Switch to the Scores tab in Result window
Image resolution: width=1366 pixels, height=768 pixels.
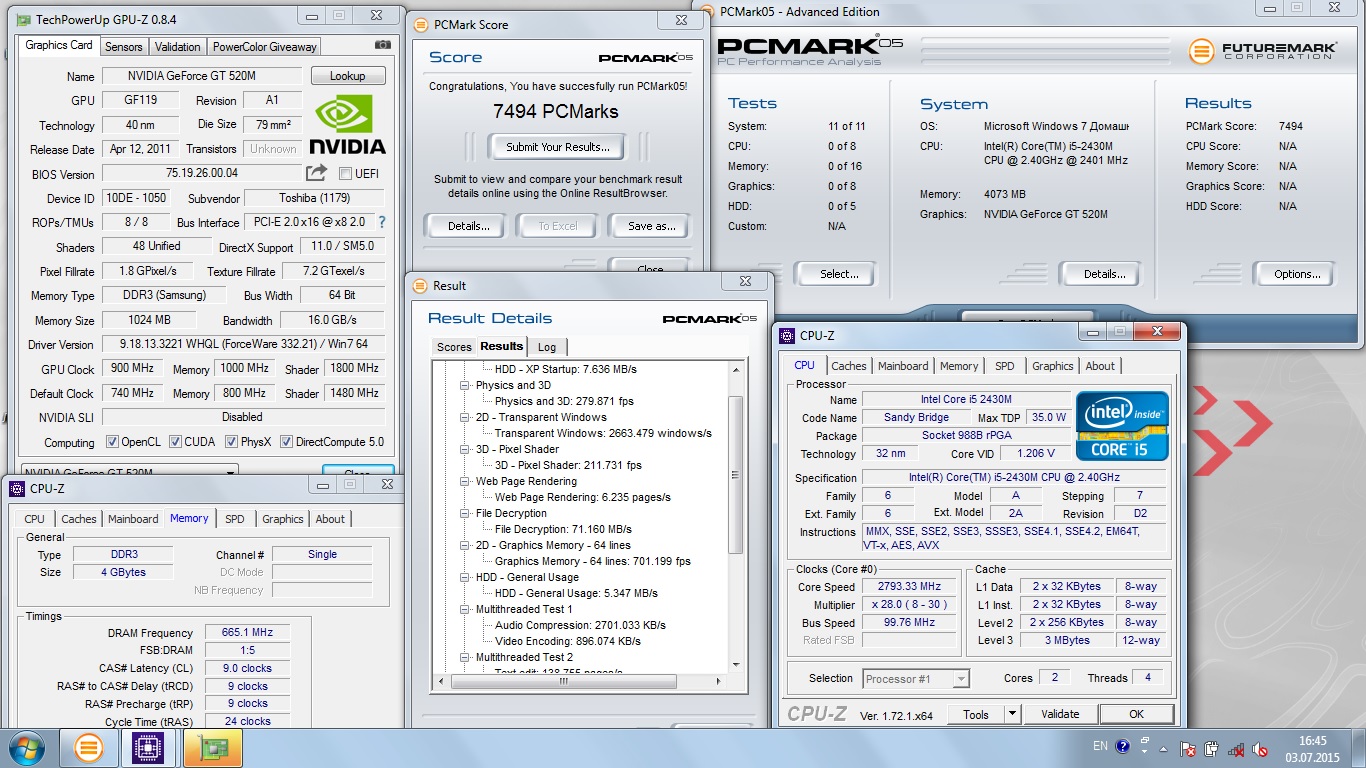454,347
